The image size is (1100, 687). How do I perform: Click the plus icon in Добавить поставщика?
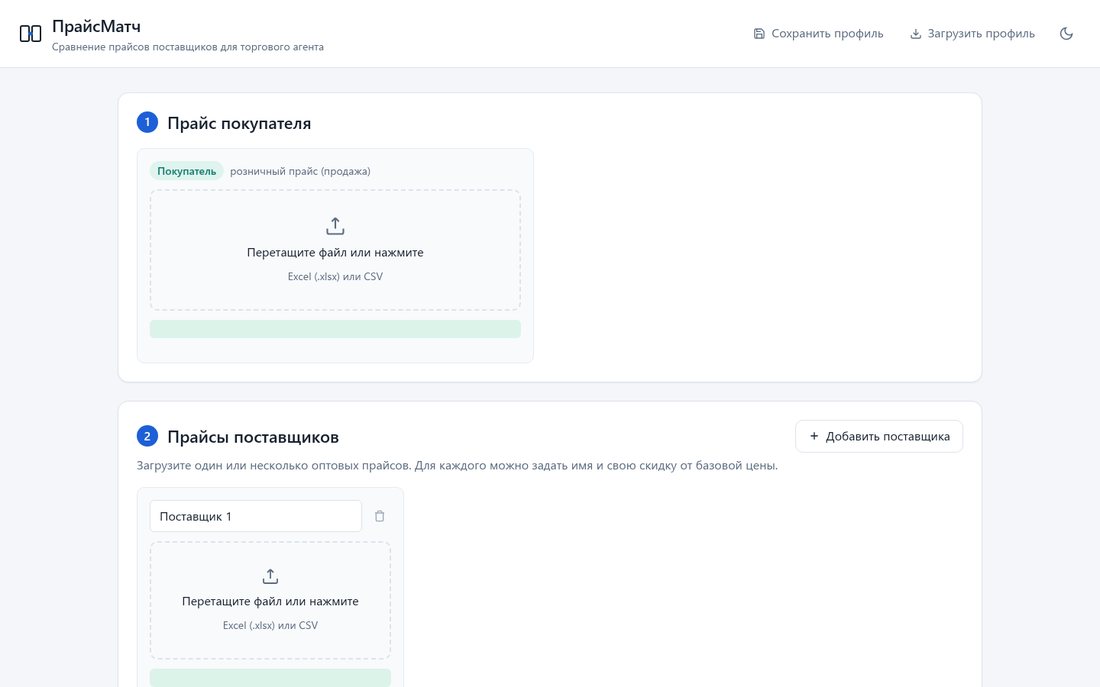(814, 436)
